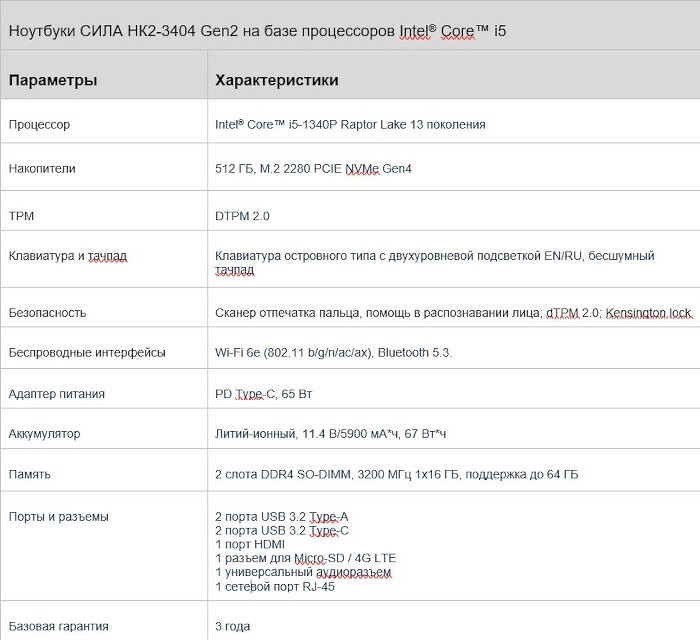This screenshot has width=700, height=640.
Task: Click the "Kensington lock" underlined words
Action: [x=649, y=313]
